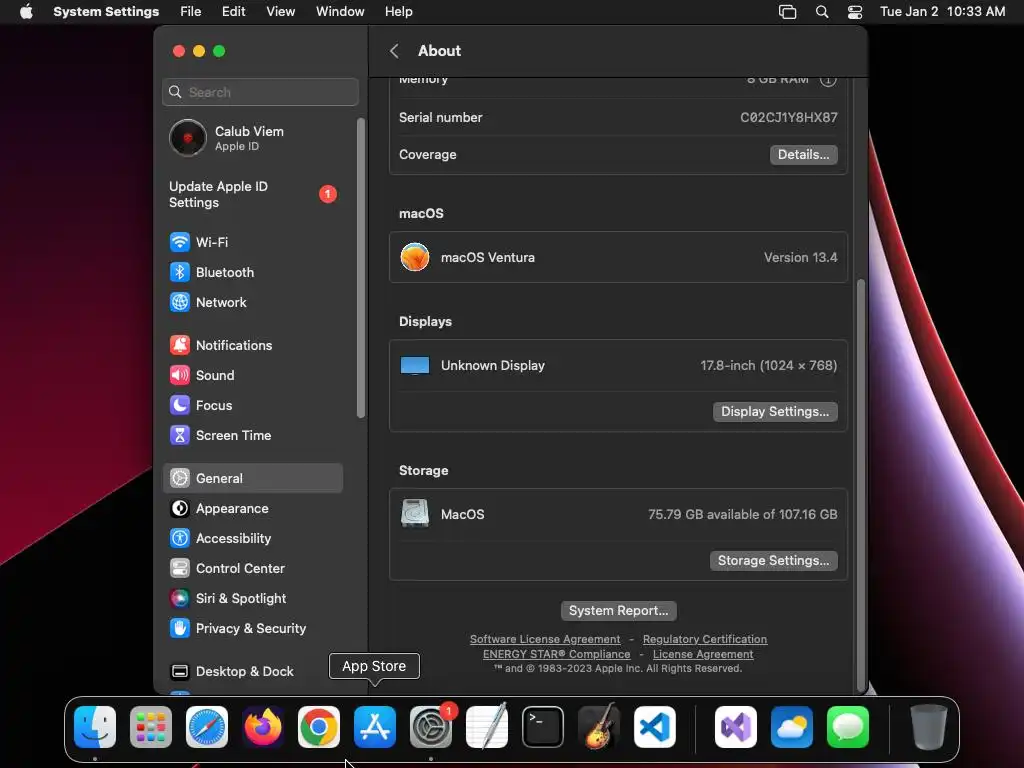The width and height of the screenshot is (1024, 768).
Task: Select Control Center in sidebar
Action: [x=253, y=568]
